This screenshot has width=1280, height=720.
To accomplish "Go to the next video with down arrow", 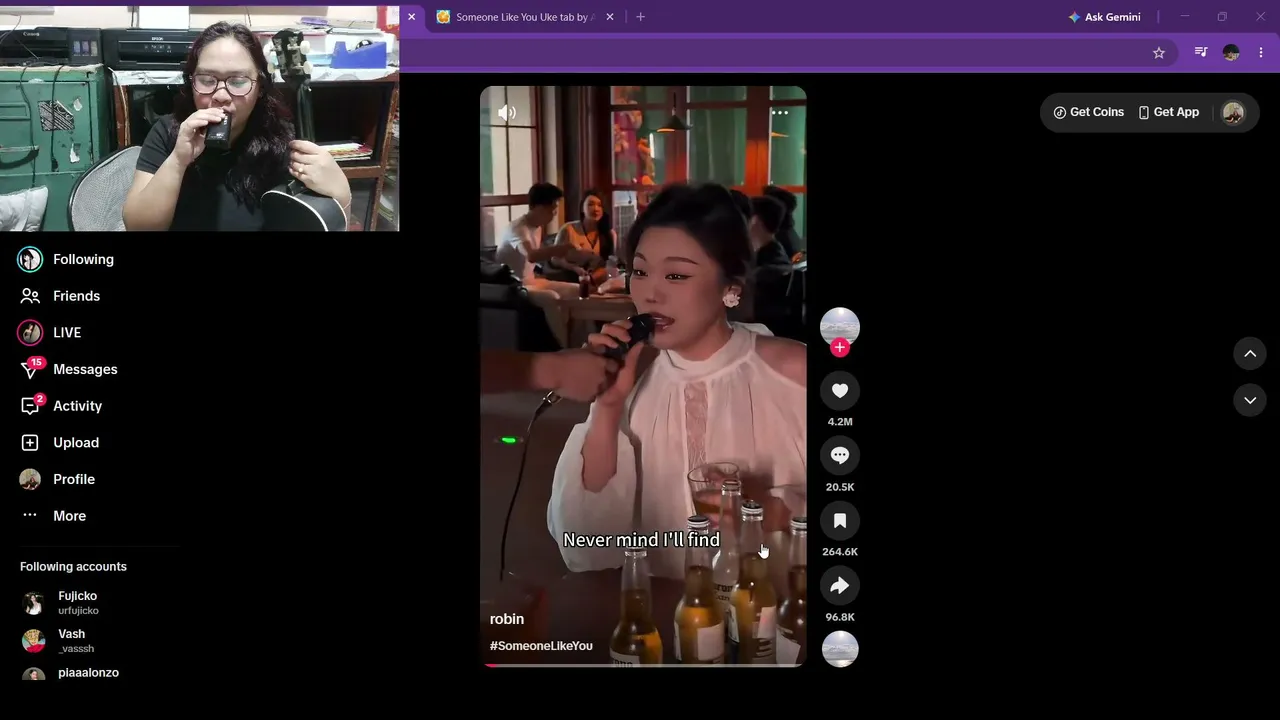I will pos(1250,400).
